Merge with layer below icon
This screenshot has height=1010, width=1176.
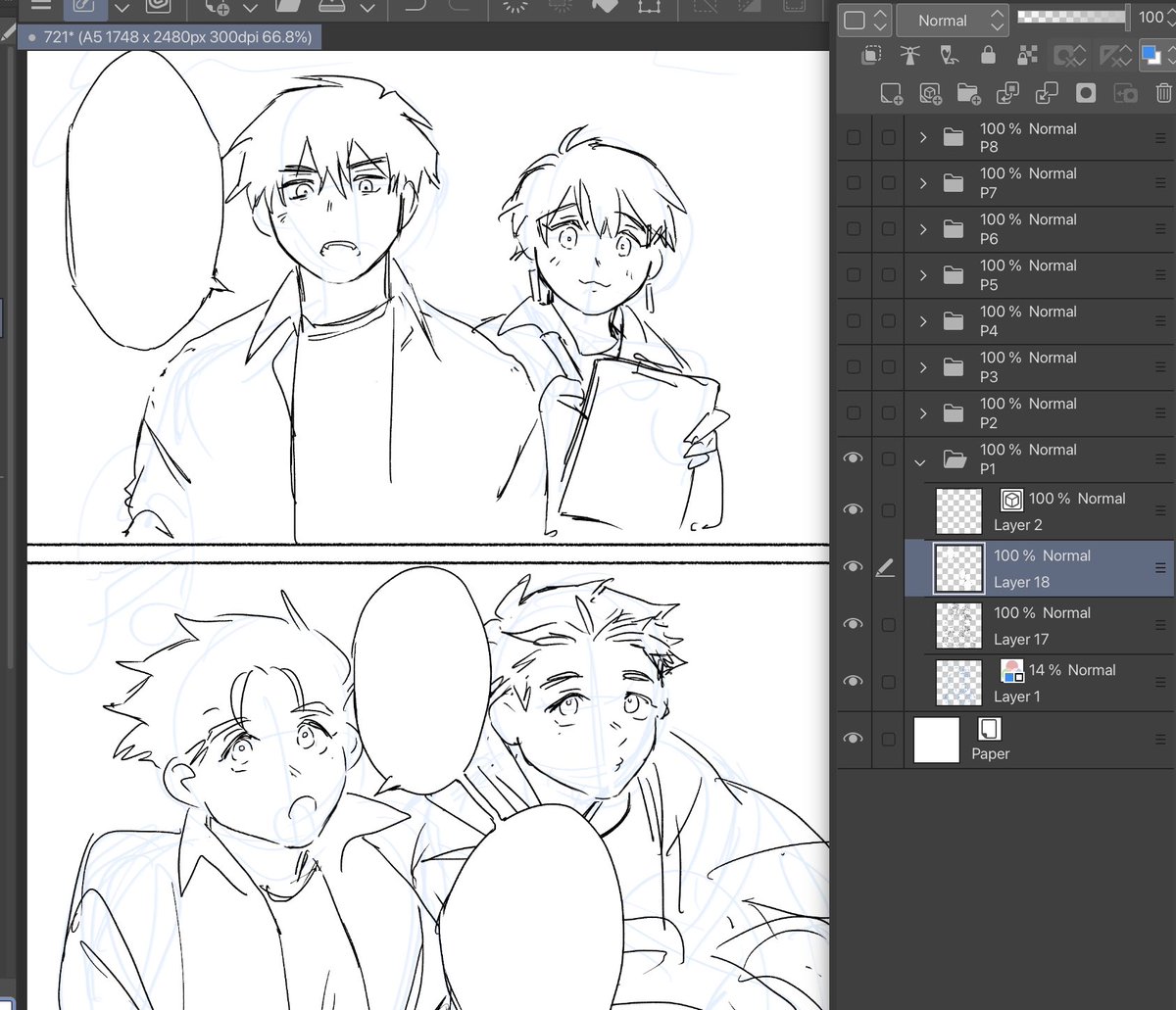pyautogui.click(x=1047, y=94)
